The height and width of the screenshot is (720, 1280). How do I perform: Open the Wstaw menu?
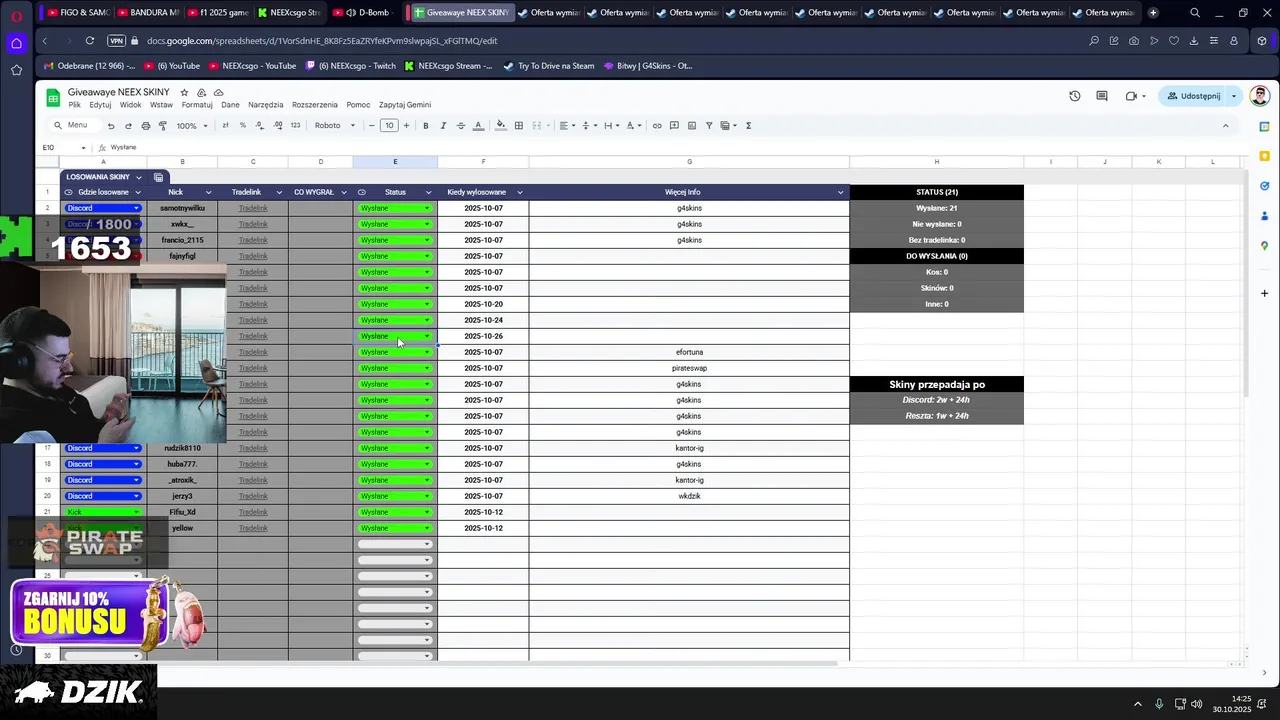coord(161,105)
